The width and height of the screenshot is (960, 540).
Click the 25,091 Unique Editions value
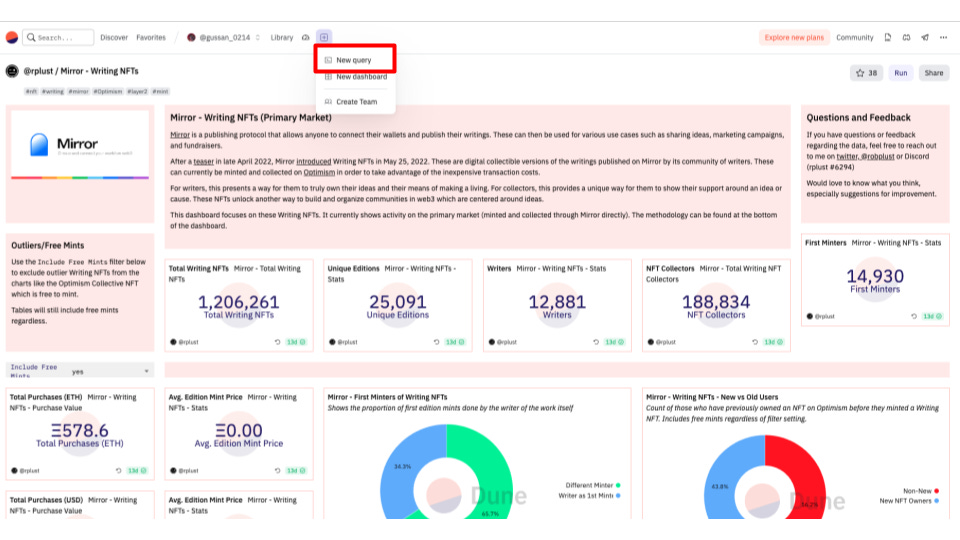tap(397, 302)
